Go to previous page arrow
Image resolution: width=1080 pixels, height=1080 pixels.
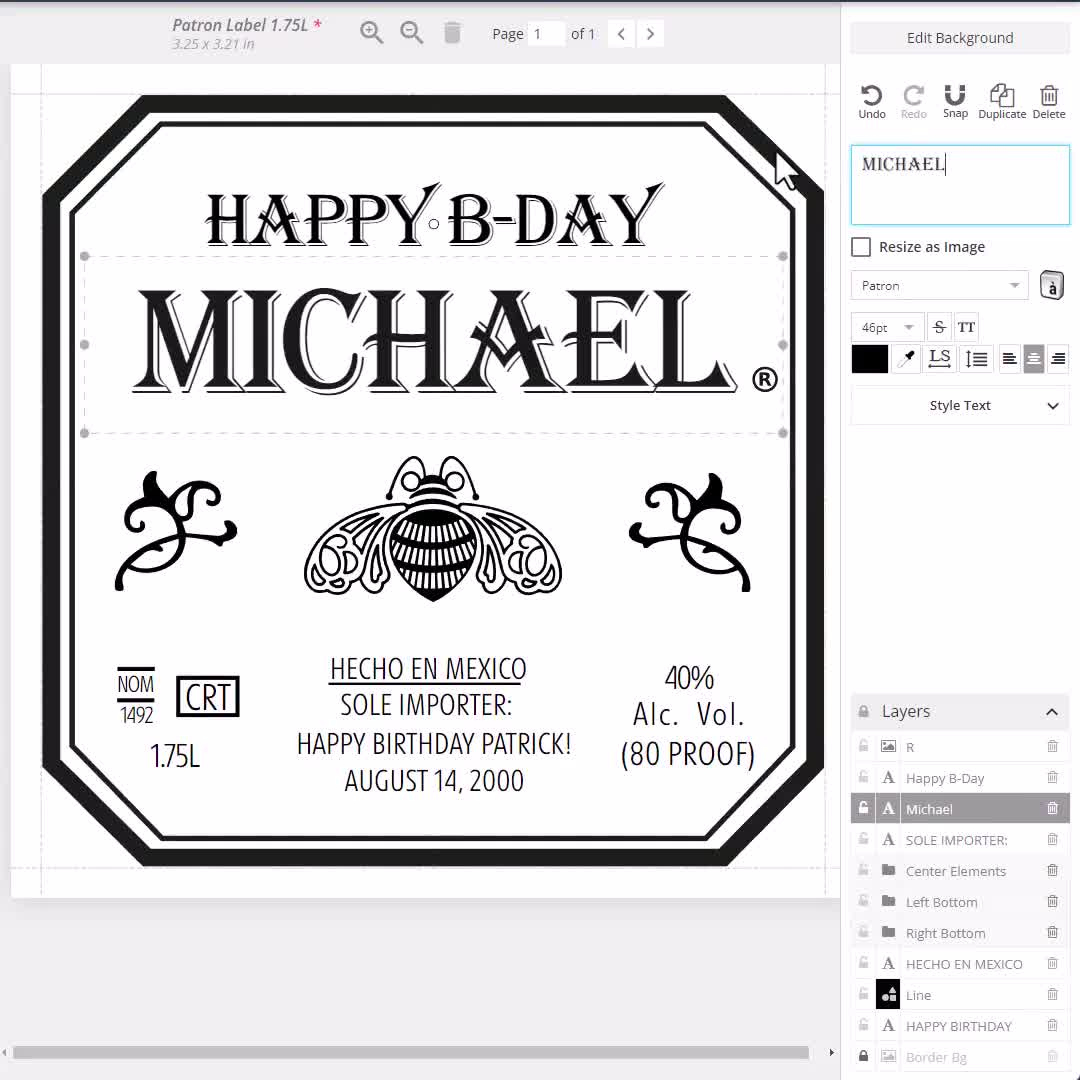[x=621, y=34]
